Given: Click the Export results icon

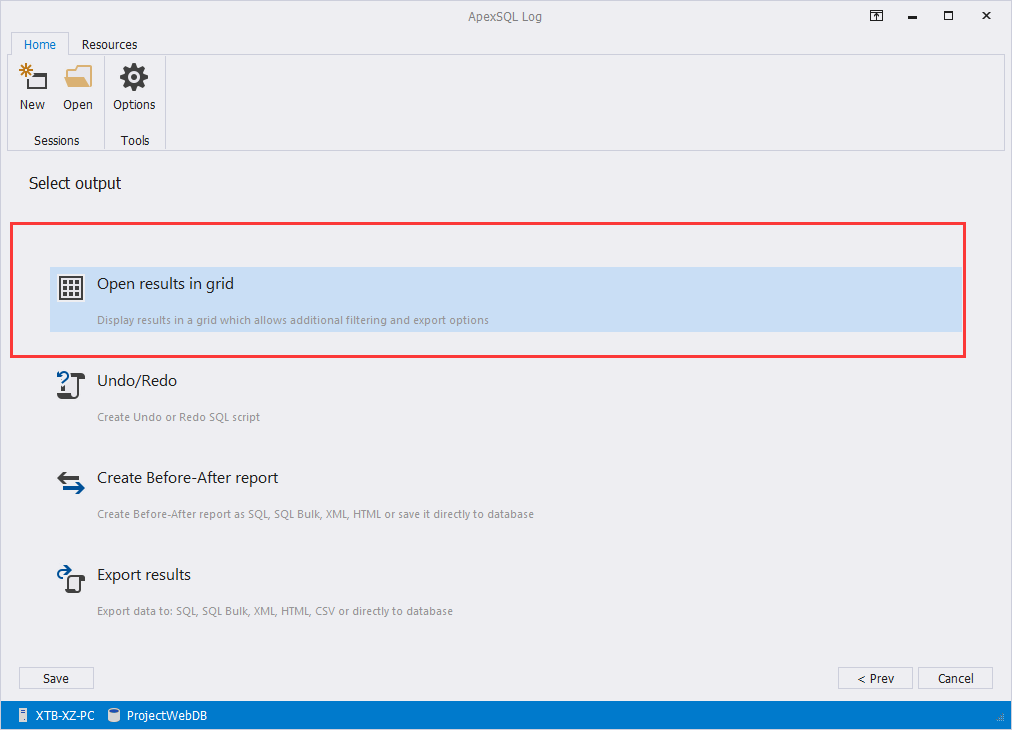Looking at the screenshot, I should (70, 579).
